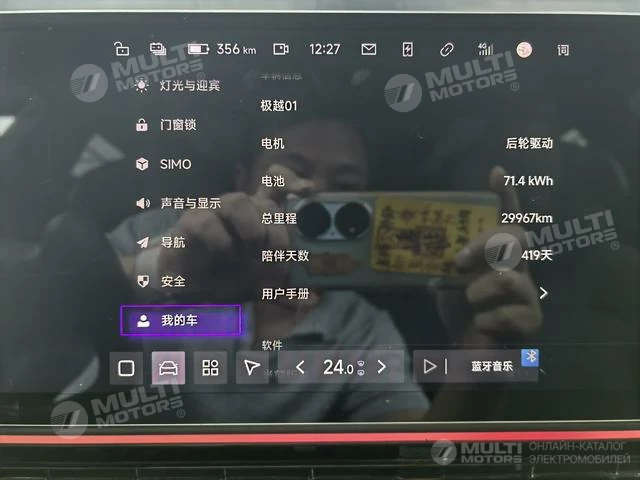
Task: Expand the 用户手册 chevron arrow
Action: click(543, 293)
